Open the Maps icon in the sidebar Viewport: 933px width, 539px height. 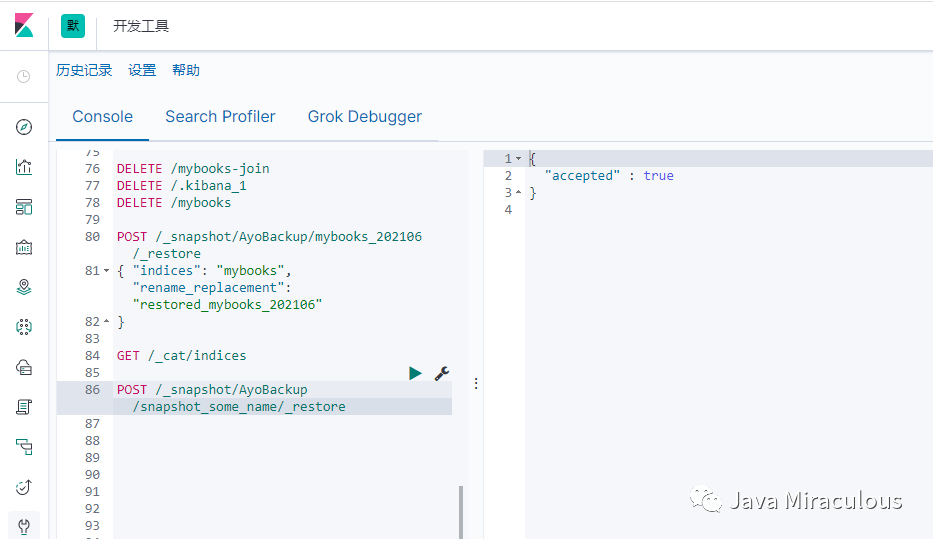click(24, 287)
